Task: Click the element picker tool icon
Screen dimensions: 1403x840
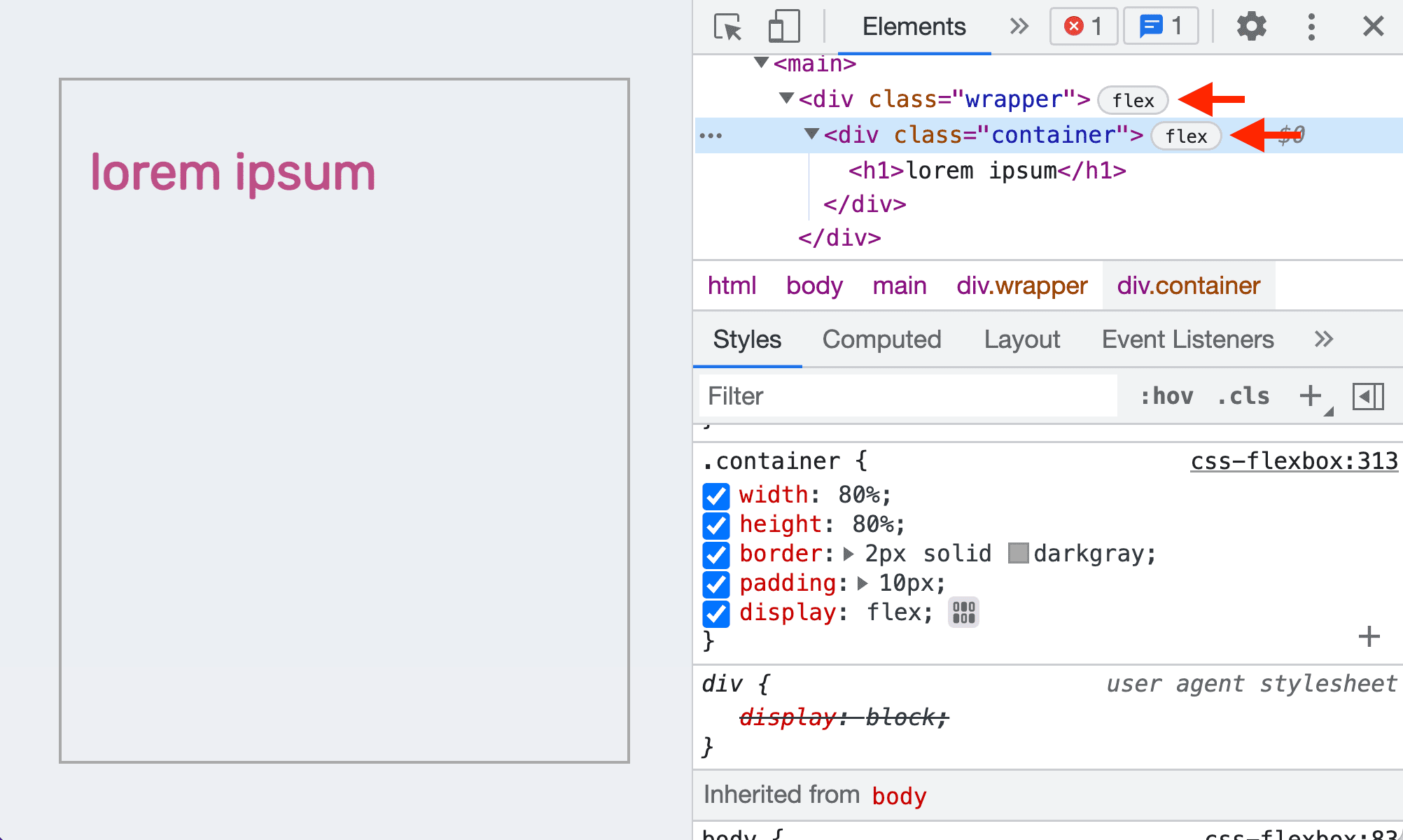Action: click(728, 25)
